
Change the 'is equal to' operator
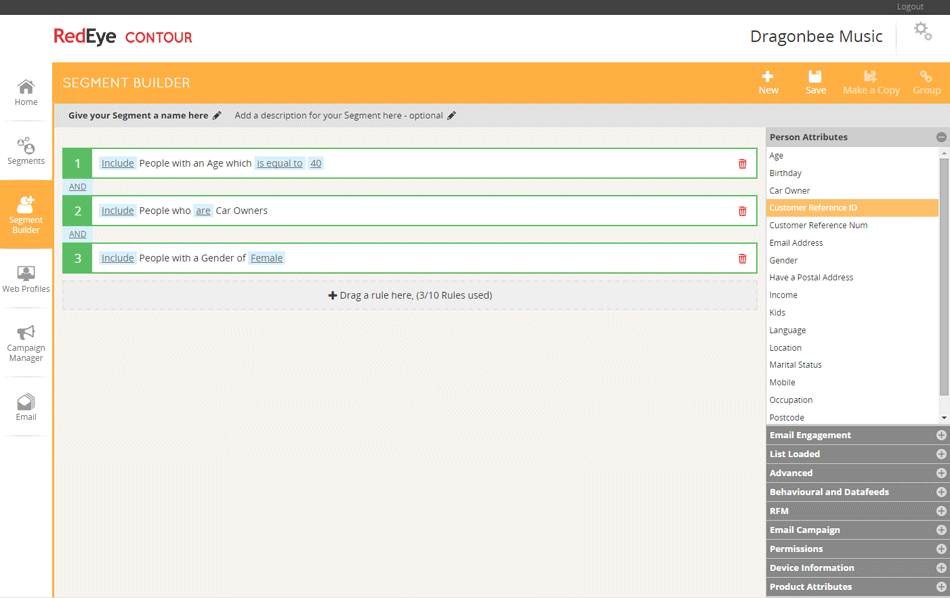(279, 163)
